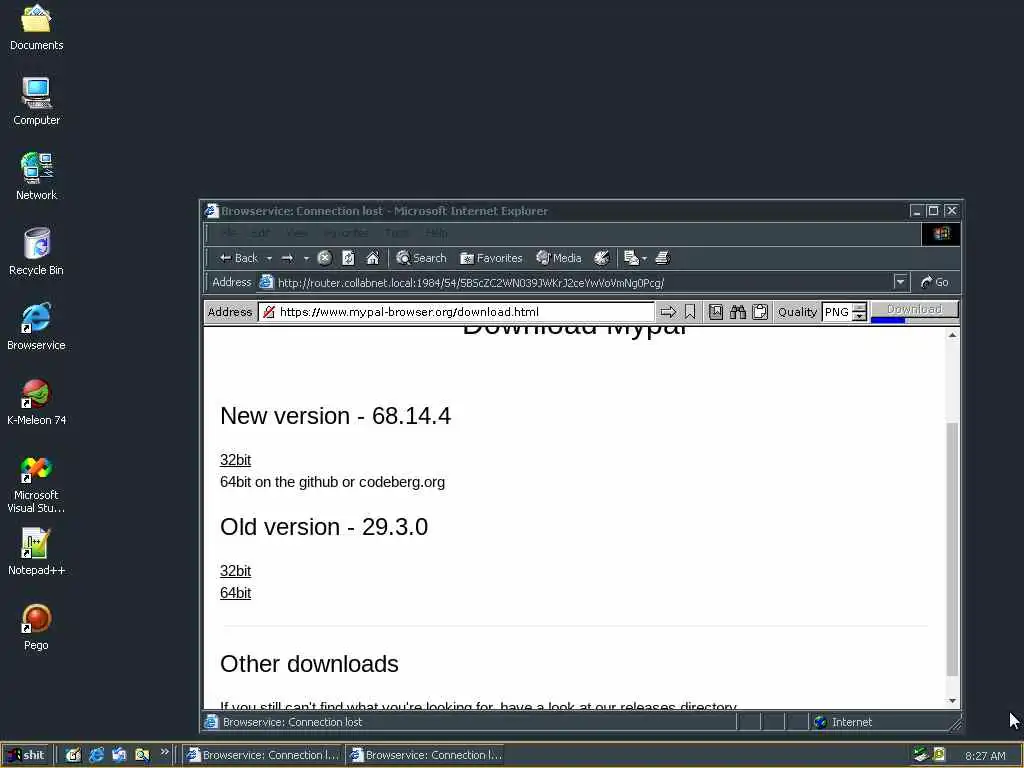Click the blue download progress bar
Screen dimensions: 1024x768
coord(888,320)
